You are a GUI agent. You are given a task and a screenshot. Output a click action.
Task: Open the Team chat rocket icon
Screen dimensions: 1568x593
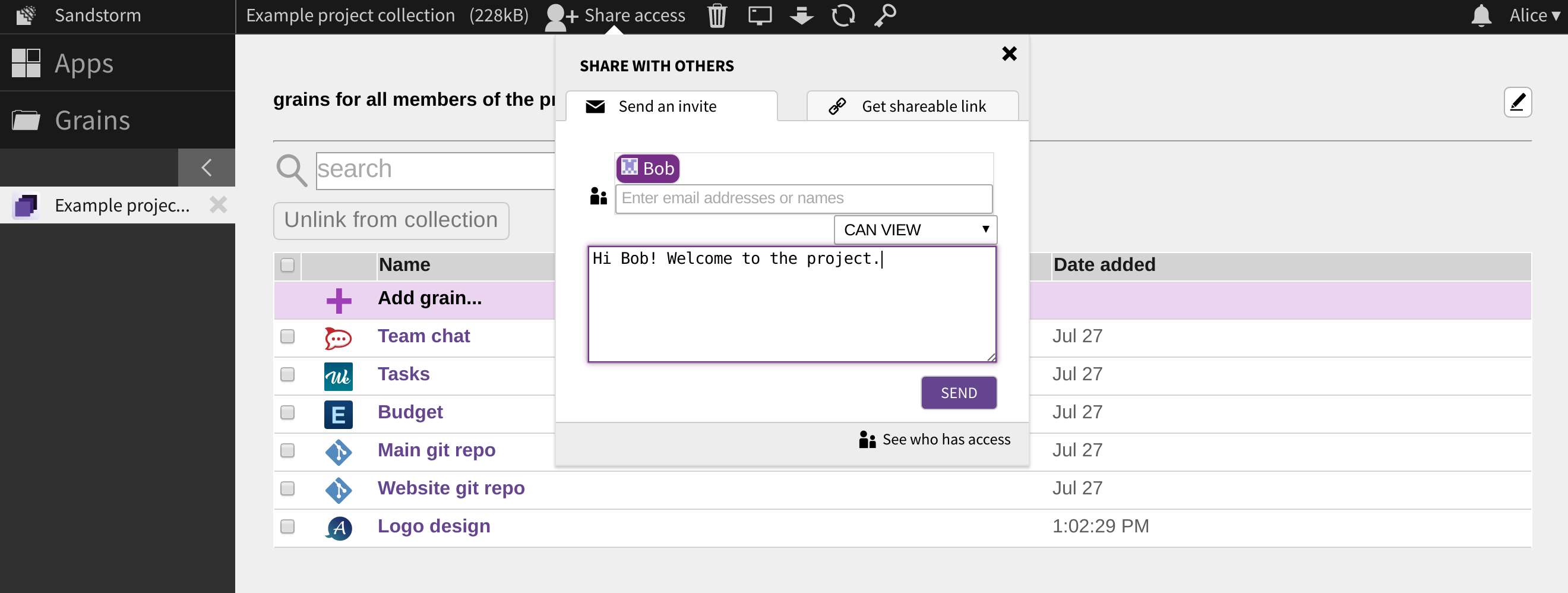tap(339, 338)
